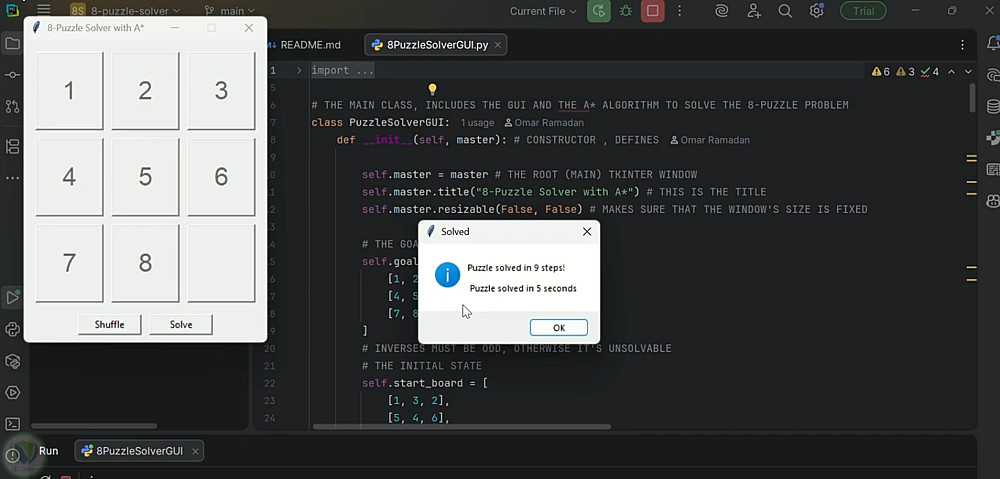This screenshot has height=479, width=1000.
Task: Open the PyCharm main hamburger menu
Action: pos(43,10)
